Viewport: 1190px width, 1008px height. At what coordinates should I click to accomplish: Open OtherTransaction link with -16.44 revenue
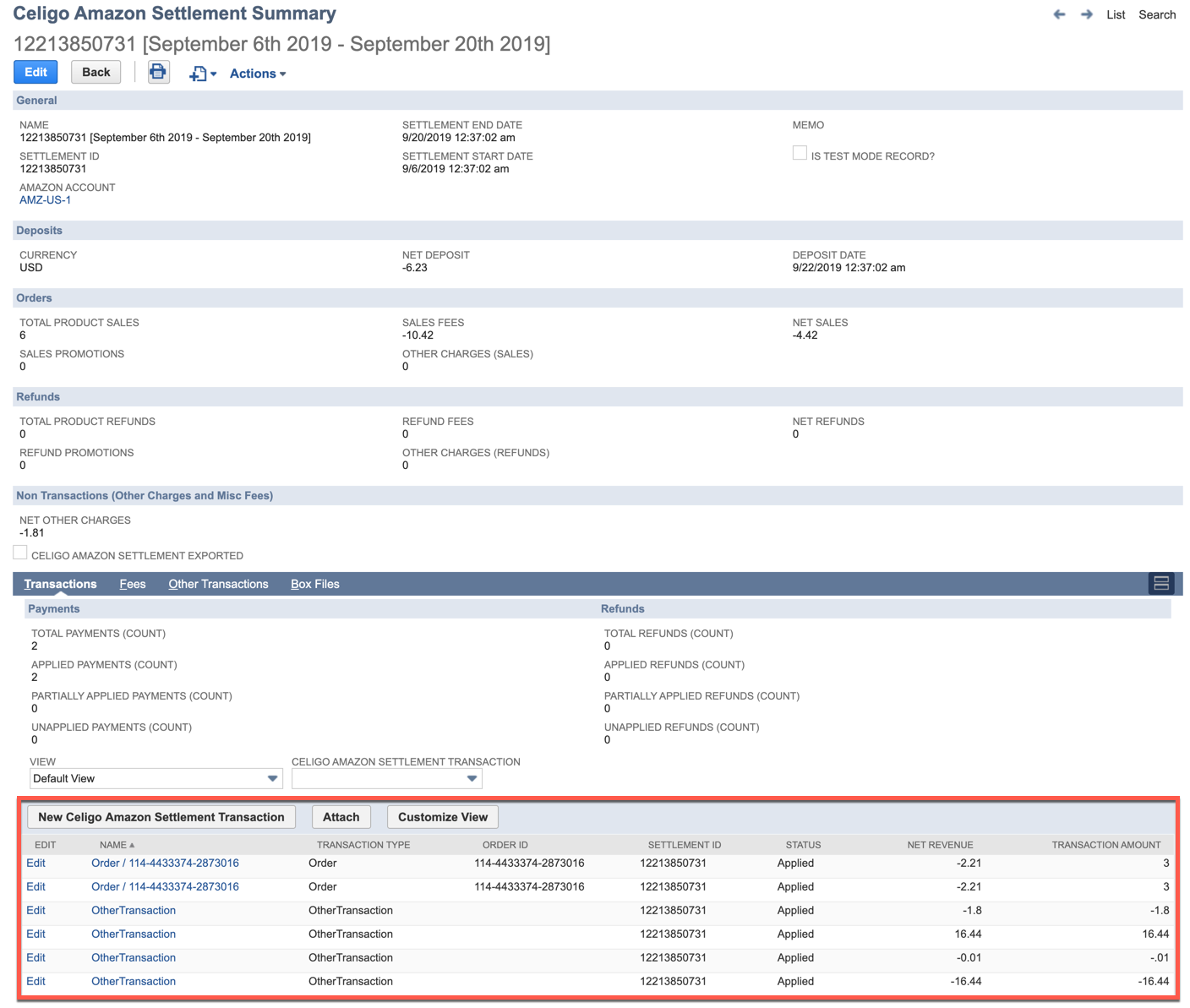134,982
